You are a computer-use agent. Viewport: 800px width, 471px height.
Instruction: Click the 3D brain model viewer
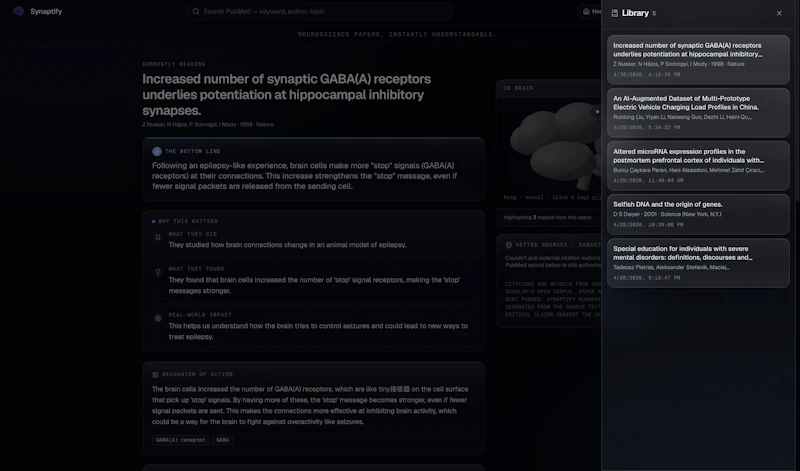click(549, 148)
